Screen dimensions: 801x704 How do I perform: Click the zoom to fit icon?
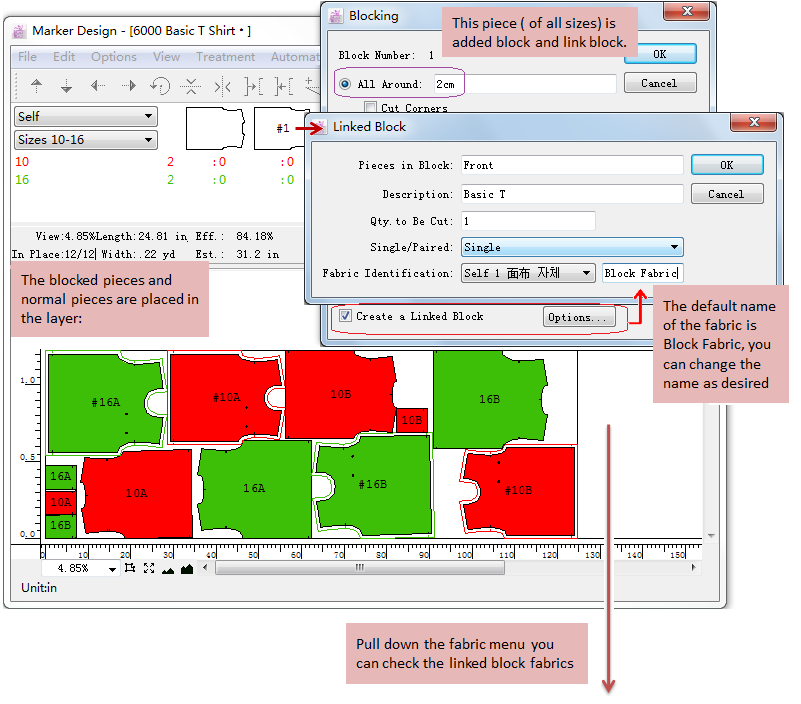148,568
